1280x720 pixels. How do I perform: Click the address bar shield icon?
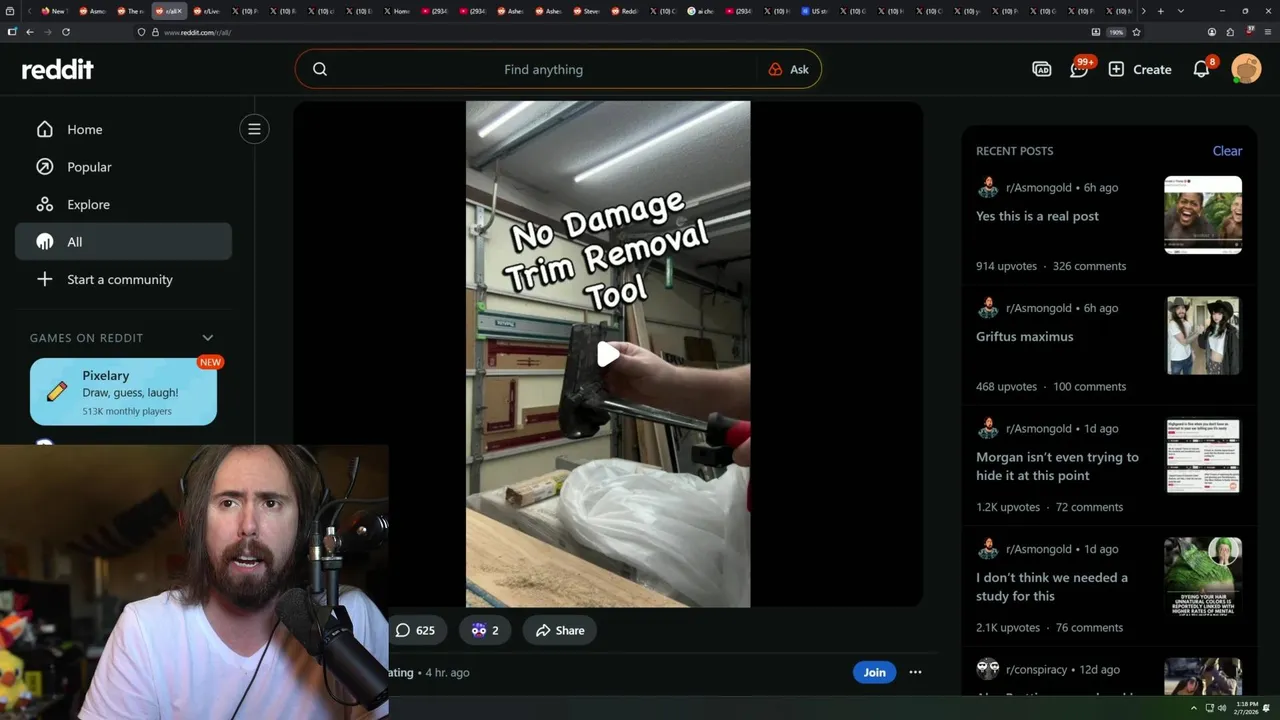point(141,32)
